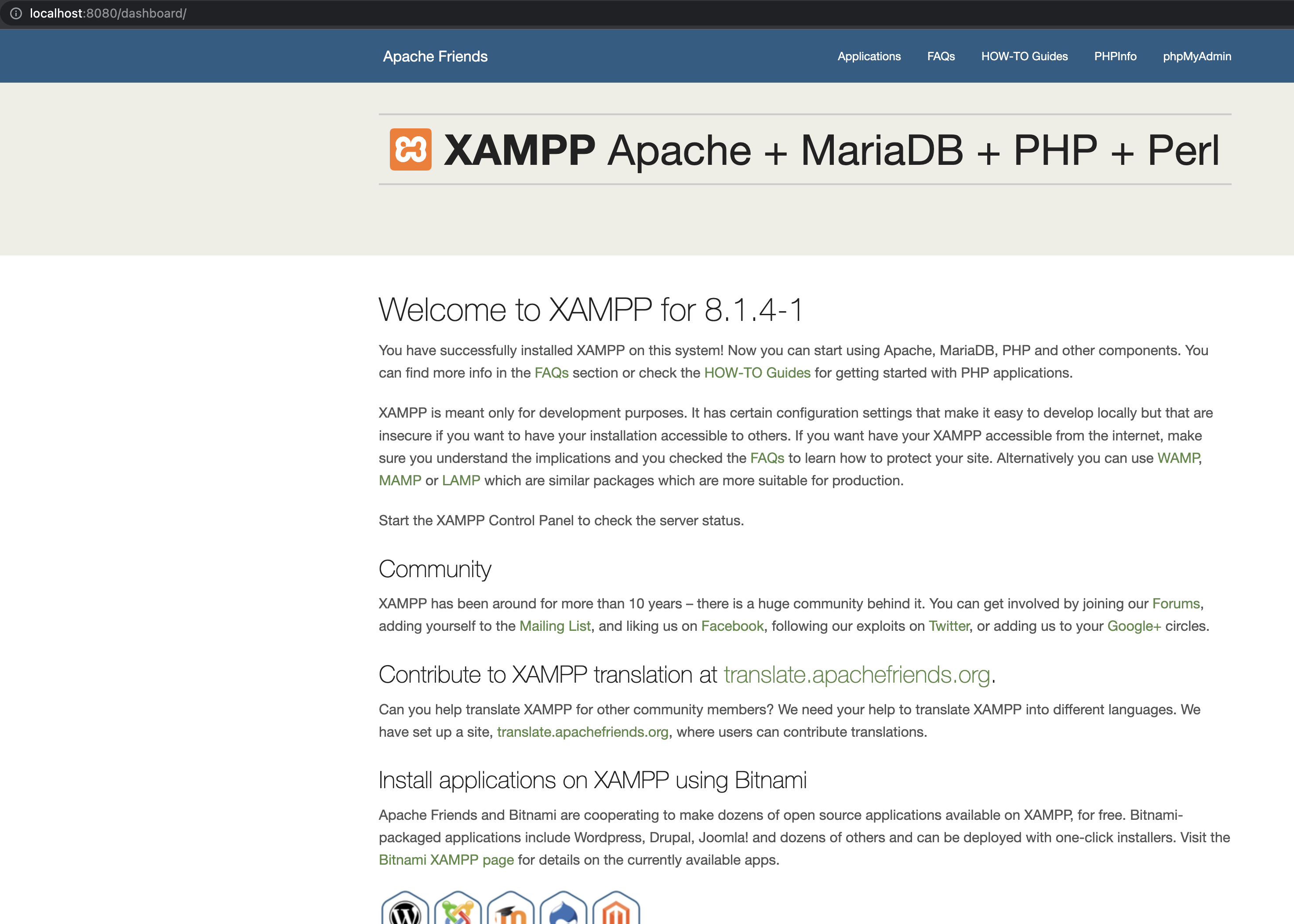Open phpMyAdmin from the navigation bar
Viewport: 1294px width, 924px height.
[1197, 56]
